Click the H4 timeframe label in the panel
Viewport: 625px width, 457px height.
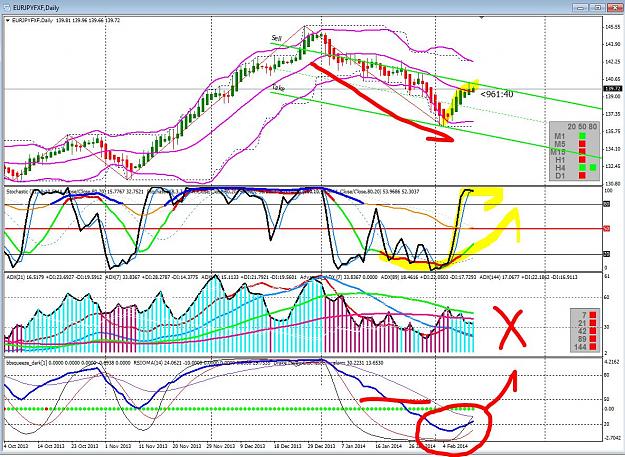(560, 168)
